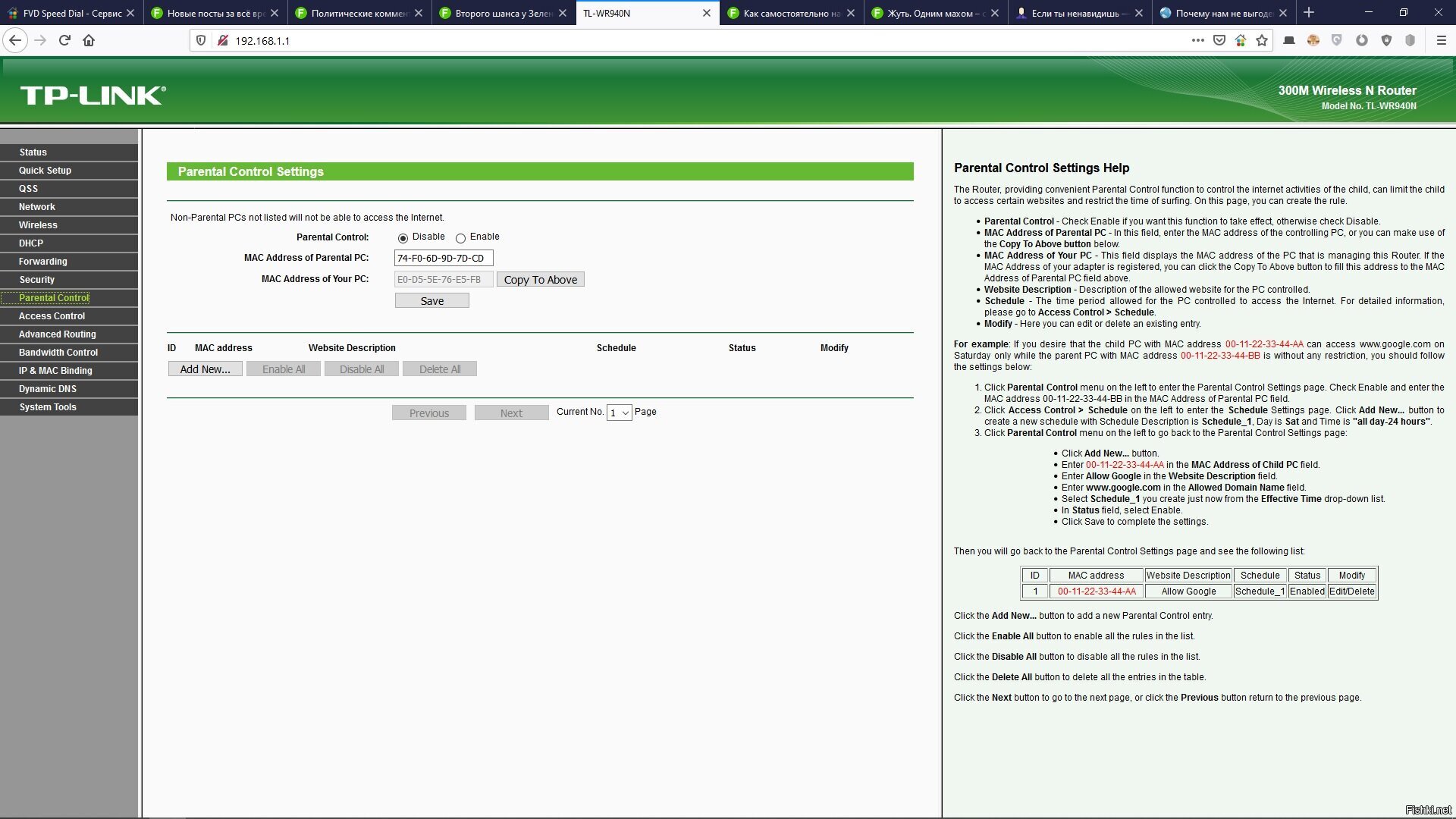Click the Enable All entries button
Viewport: 1456px width, 819px height.
pyautogui.click(x=284, y=369)
